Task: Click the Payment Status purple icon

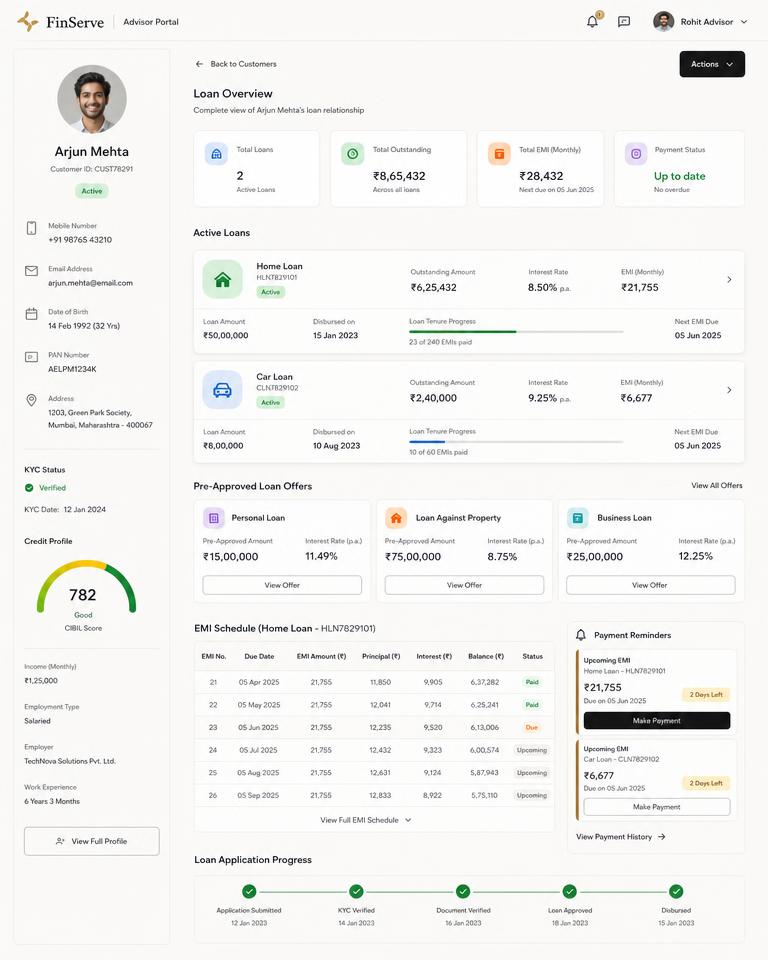Action: 636,154
